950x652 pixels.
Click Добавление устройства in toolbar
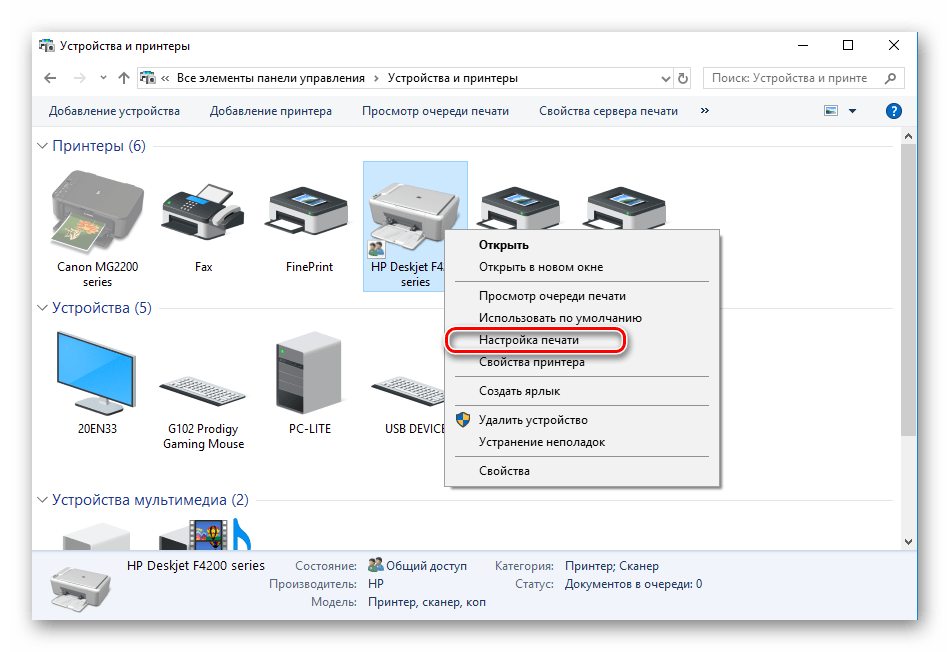pyautogui.click(x=114, y=111)
